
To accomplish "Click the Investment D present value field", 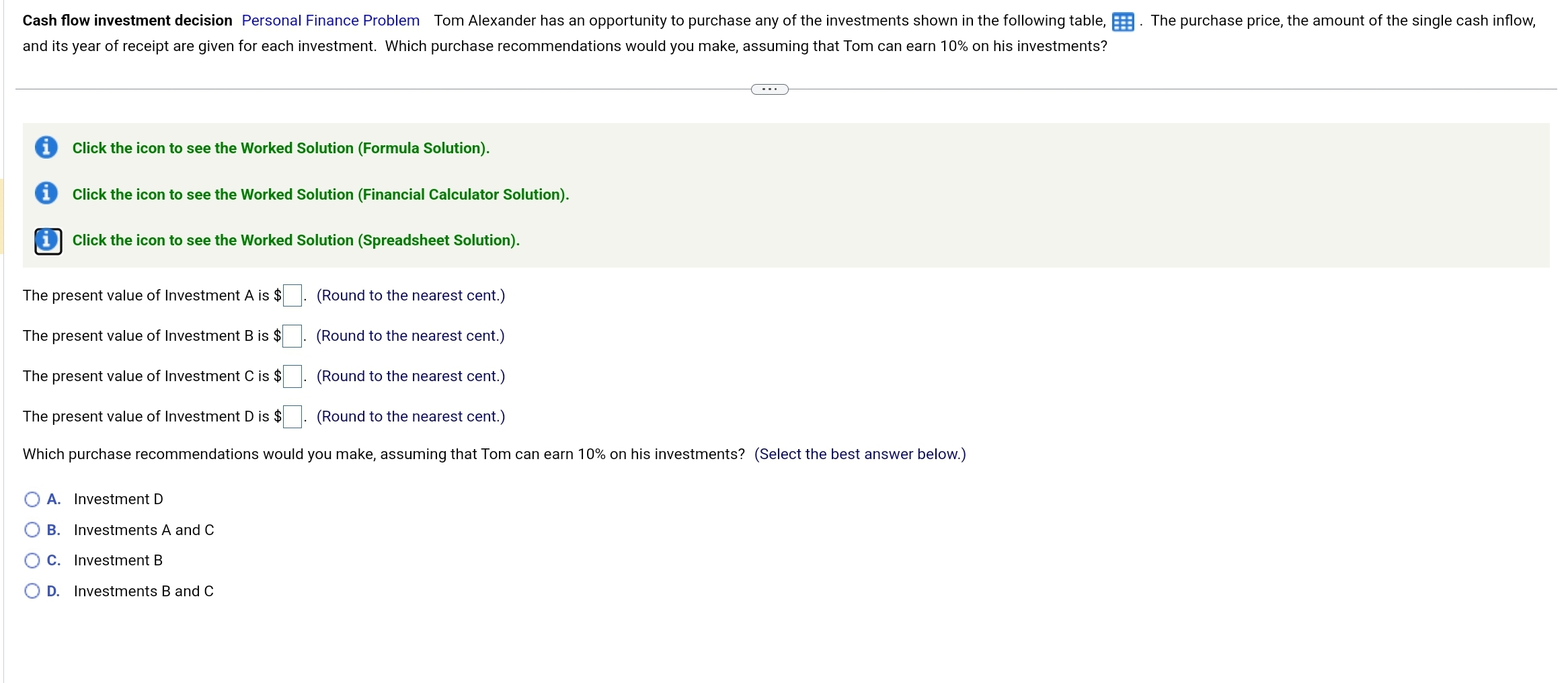I will coord(292,416).
